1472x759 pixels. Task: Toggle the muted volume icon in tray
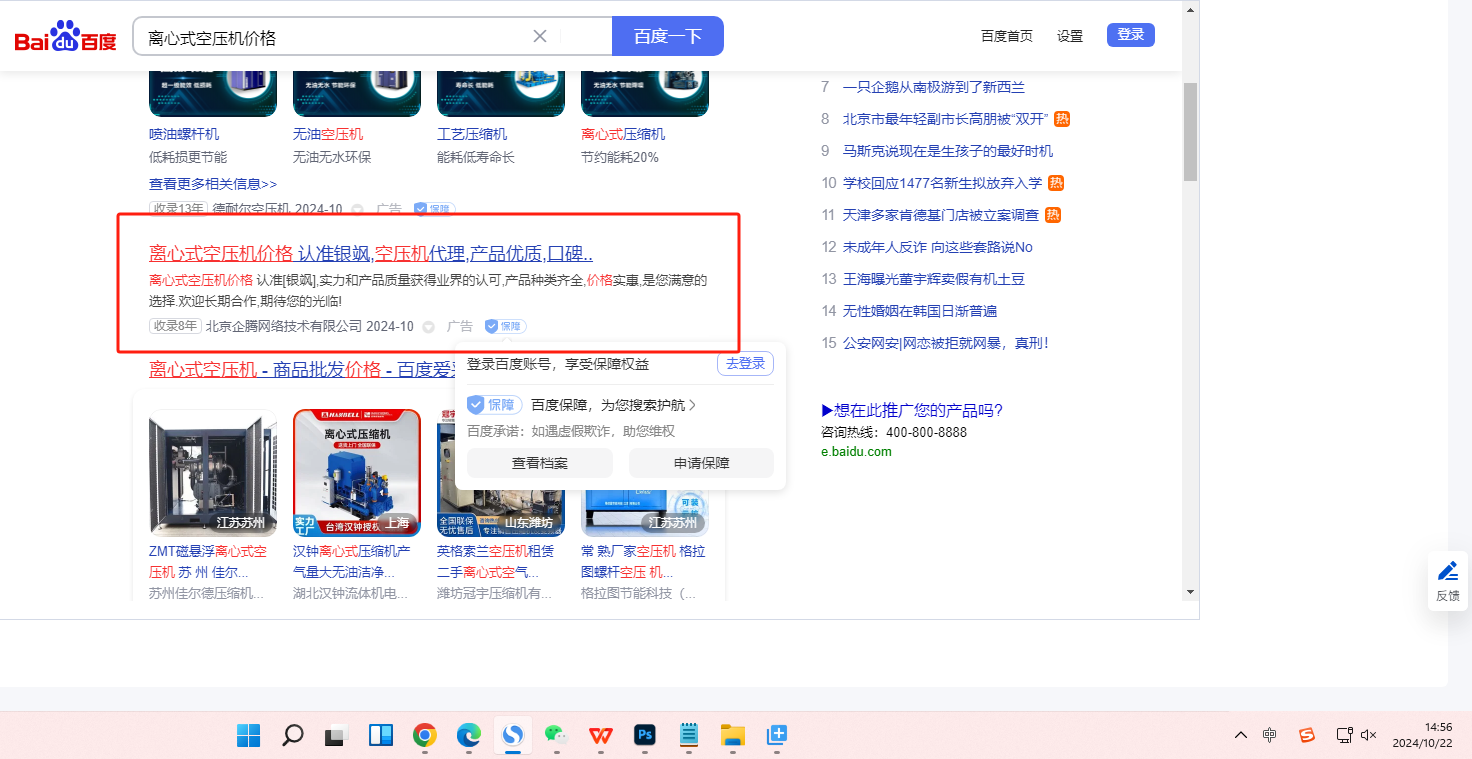pyautogui.click(x=1369, y=736)
